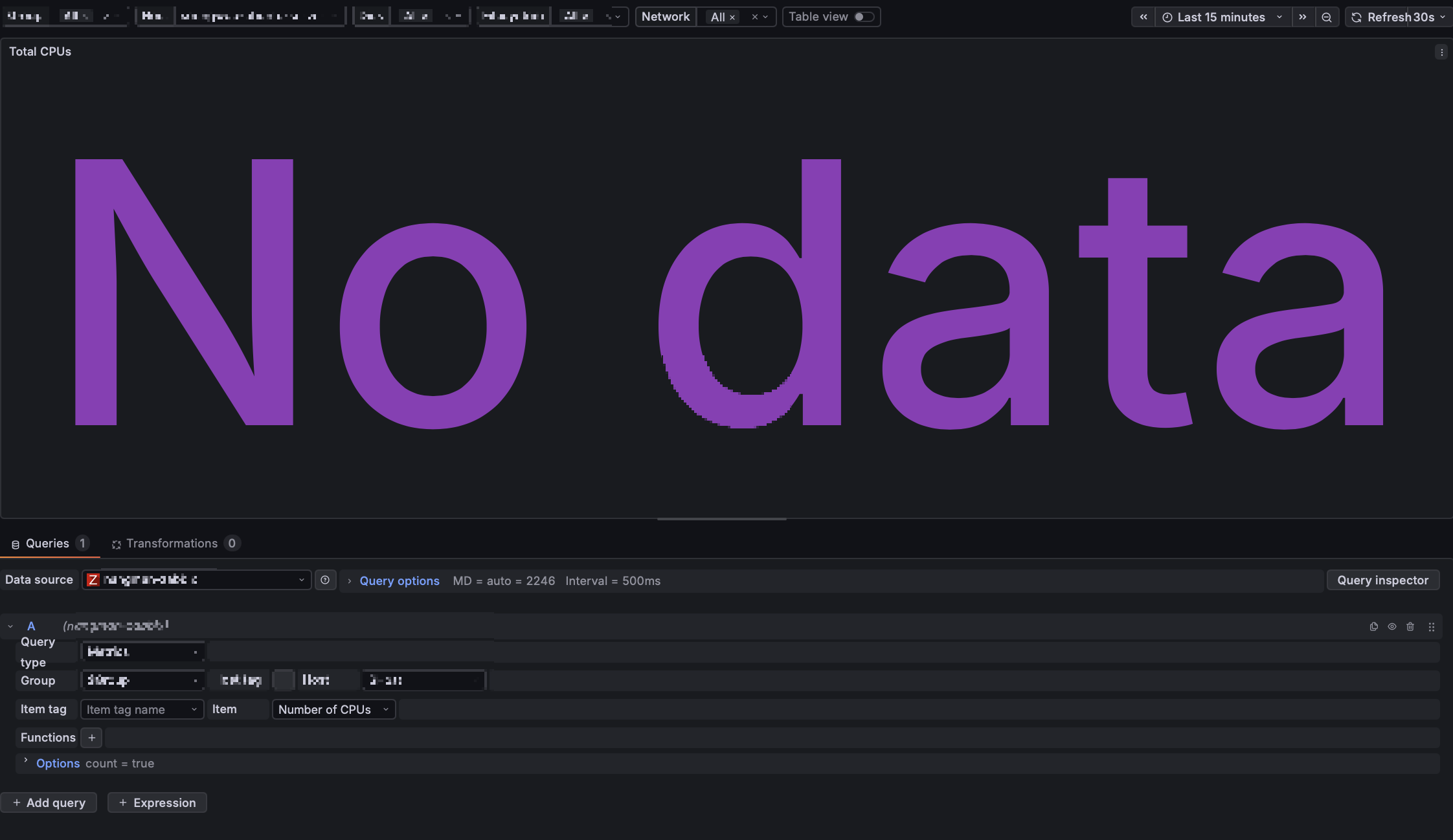Click the query name A
Image resolution: width=1453 pixels, height=840 pixels.
(31, 626)
